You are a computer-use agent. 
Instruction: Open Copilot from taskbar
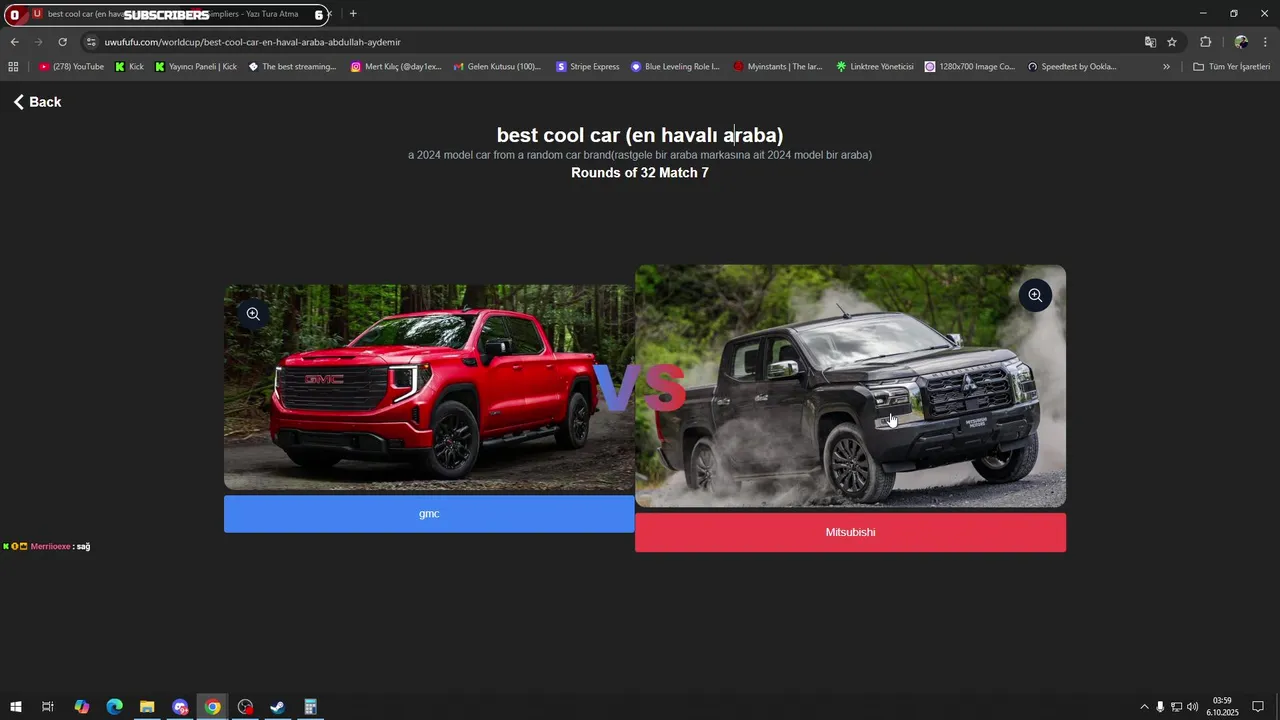pyautogui.click(x=82, y=707)
